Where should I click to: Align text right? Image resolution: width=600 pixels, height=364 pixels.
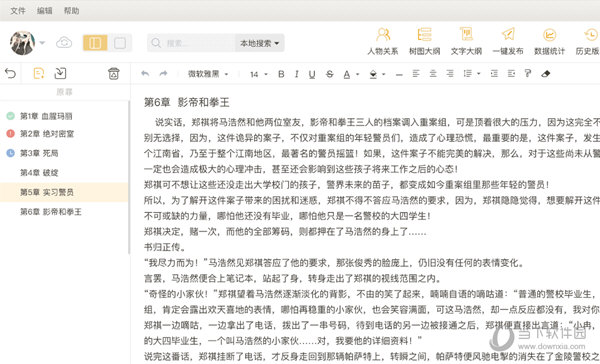pos(450,73)
